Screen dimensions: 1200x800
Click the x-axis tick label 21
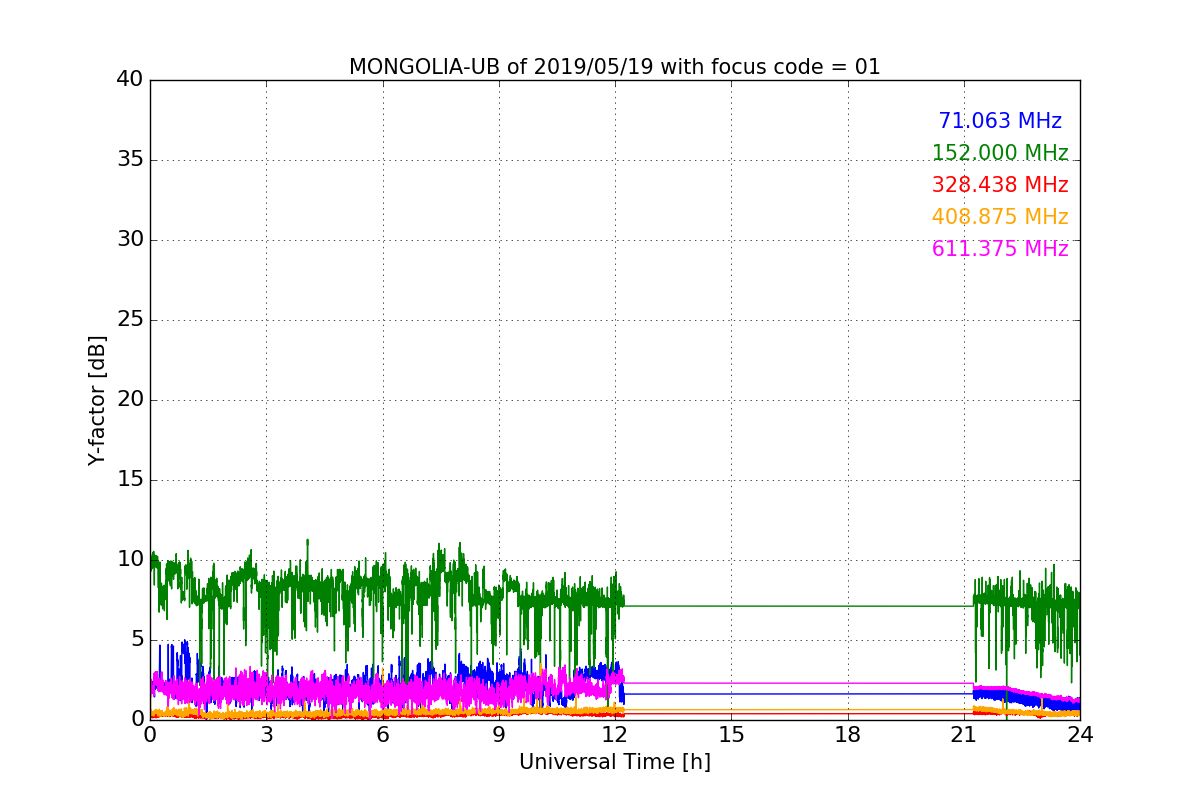pyautogui.click(x=964, y=734)
